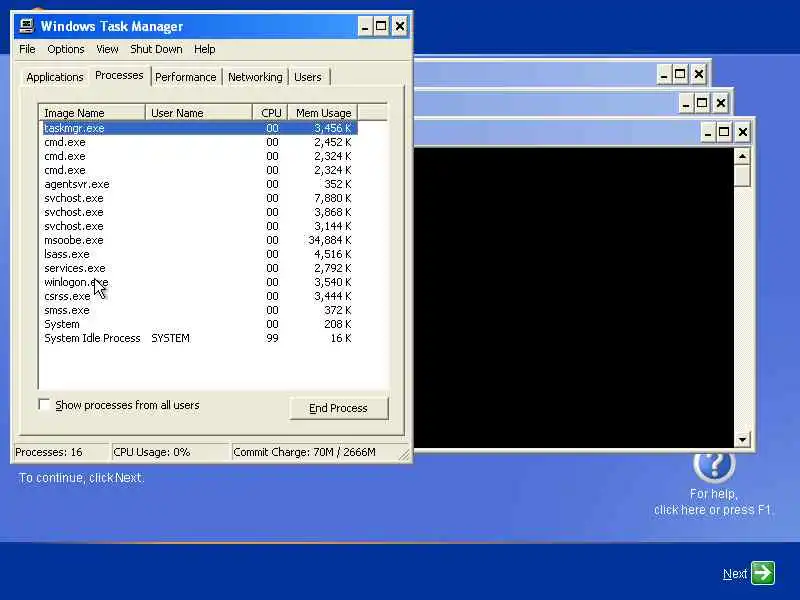This screenshot has width=800, height=600.
Task: Select the smss.exe process
Action: click(199, 310)
